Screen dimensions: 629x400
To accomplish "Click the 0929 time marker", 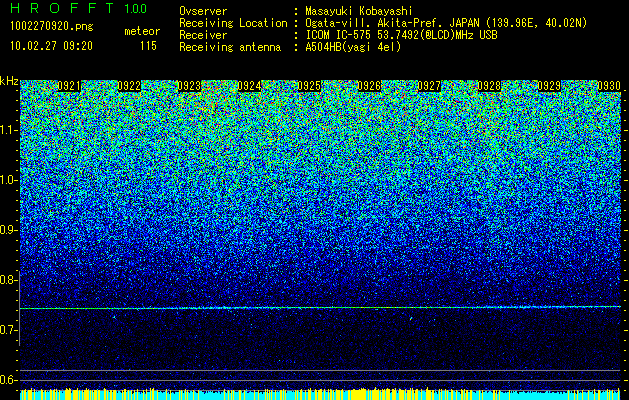I will (549, 86).
